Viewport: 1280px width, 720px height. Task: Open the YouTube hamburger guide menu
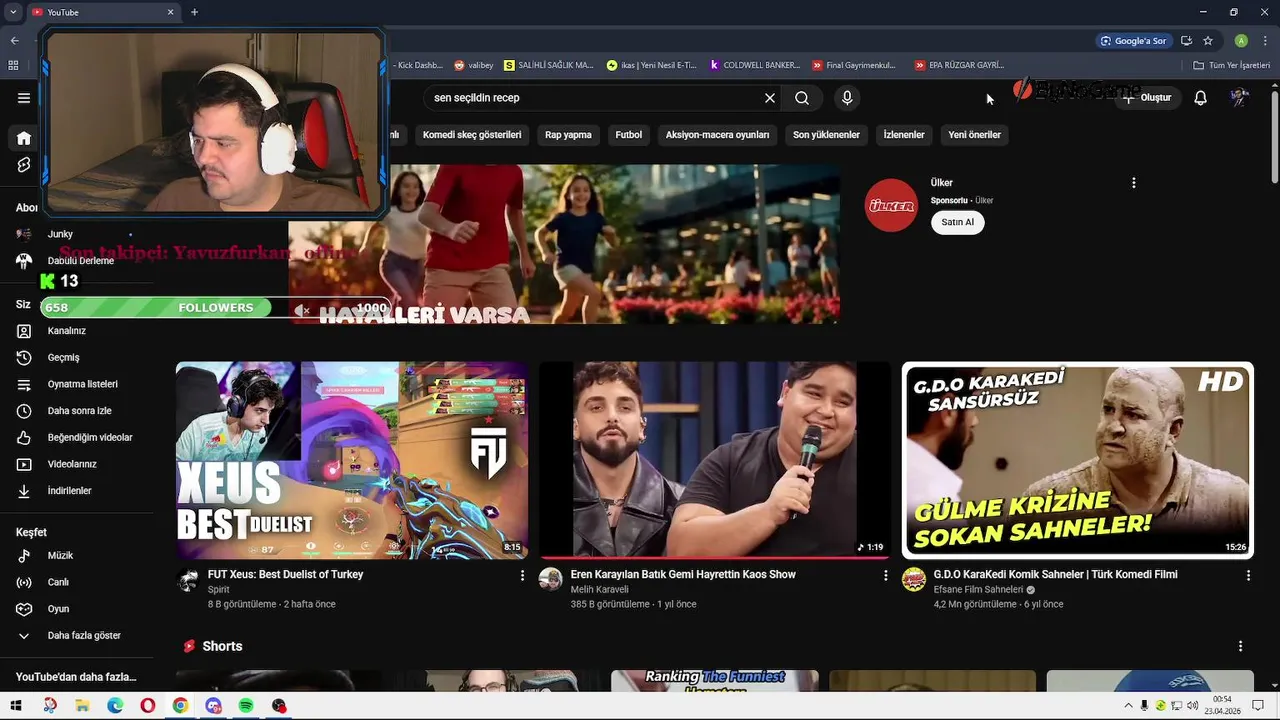pos(24,98)
